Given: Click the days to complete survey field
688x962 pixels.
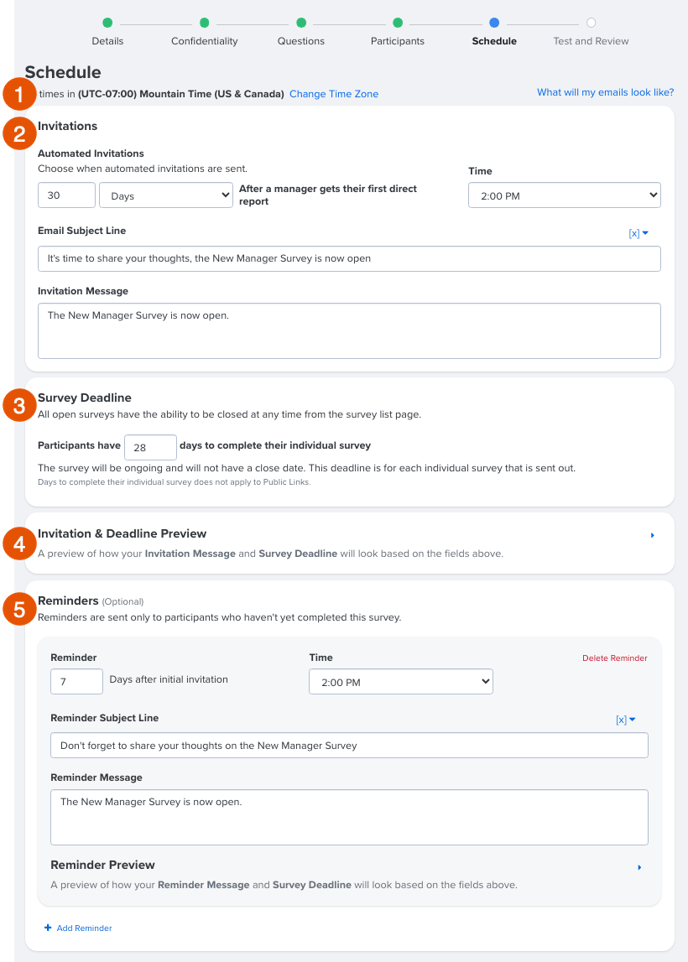Looking at the screenshot, I should coord(151,446).
